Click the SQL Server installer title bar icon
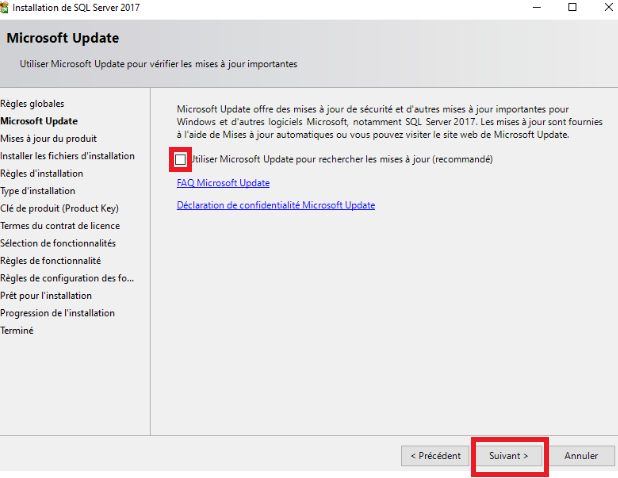Image resolution: width=618 pixels, height=478 pixels. point(4,7)
